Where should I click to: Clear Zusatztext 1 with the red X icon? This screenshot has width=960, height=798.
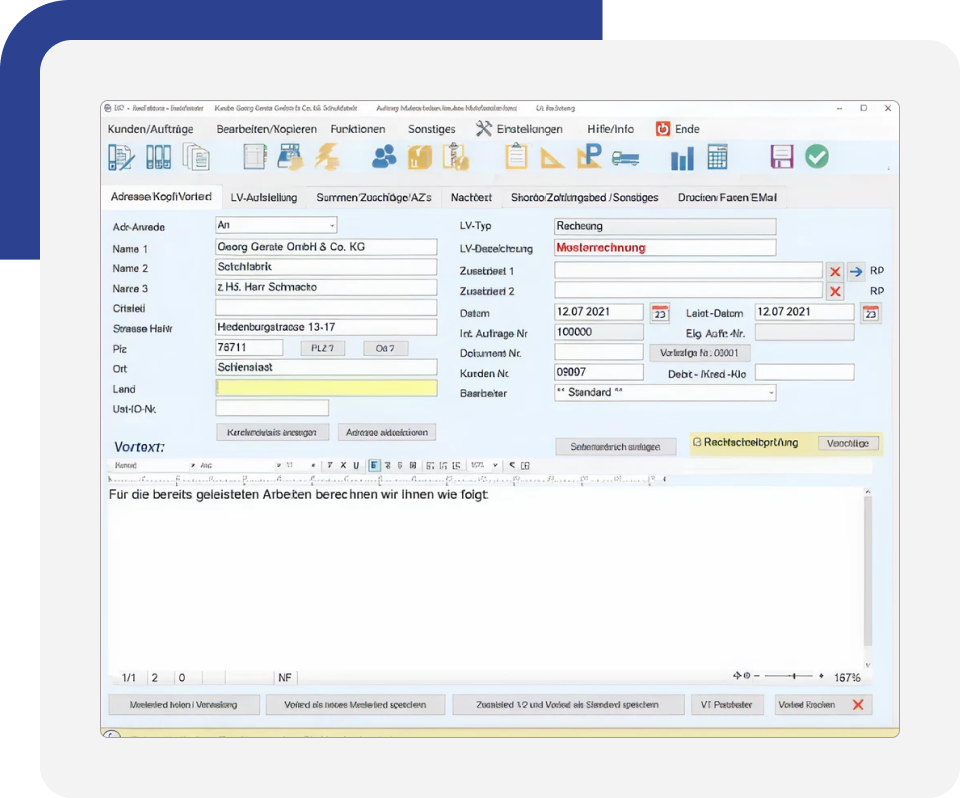coord(835,271)
